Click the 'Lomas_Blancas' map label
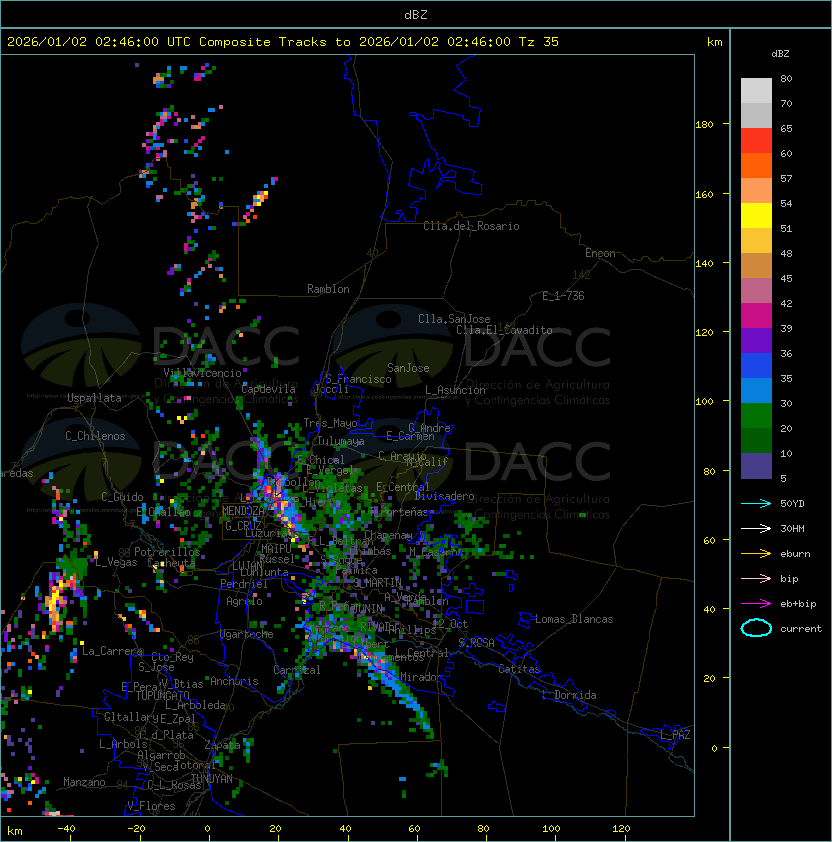 (574, 619)
